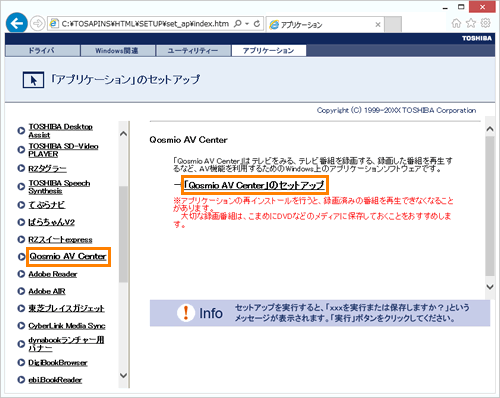Screen dimensions: 500x398
Task: Open the TOSHIBA SD-Video PLAYER link
Action: [63, 150]
